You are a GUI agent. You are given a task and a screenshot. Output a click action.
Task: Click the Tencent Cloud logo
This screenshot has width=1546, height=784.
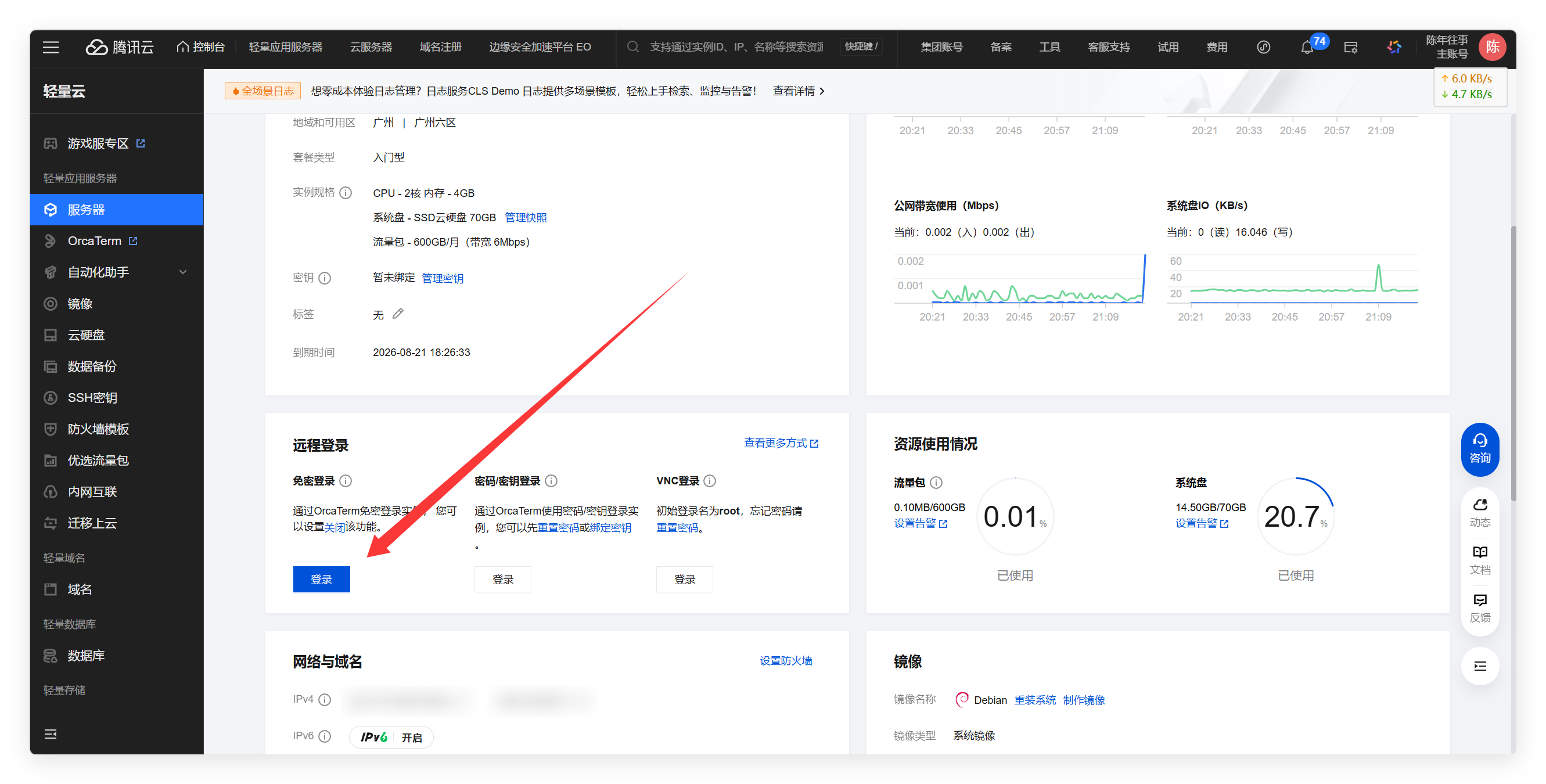tap(120, 47)
